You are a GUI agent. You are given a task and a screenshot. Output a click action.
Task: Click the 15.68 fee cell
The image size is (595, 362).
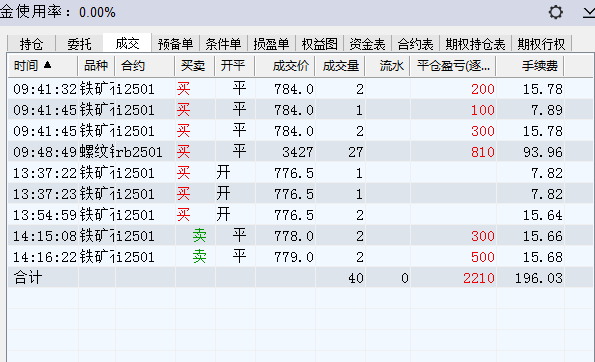[x=530, y=257]
